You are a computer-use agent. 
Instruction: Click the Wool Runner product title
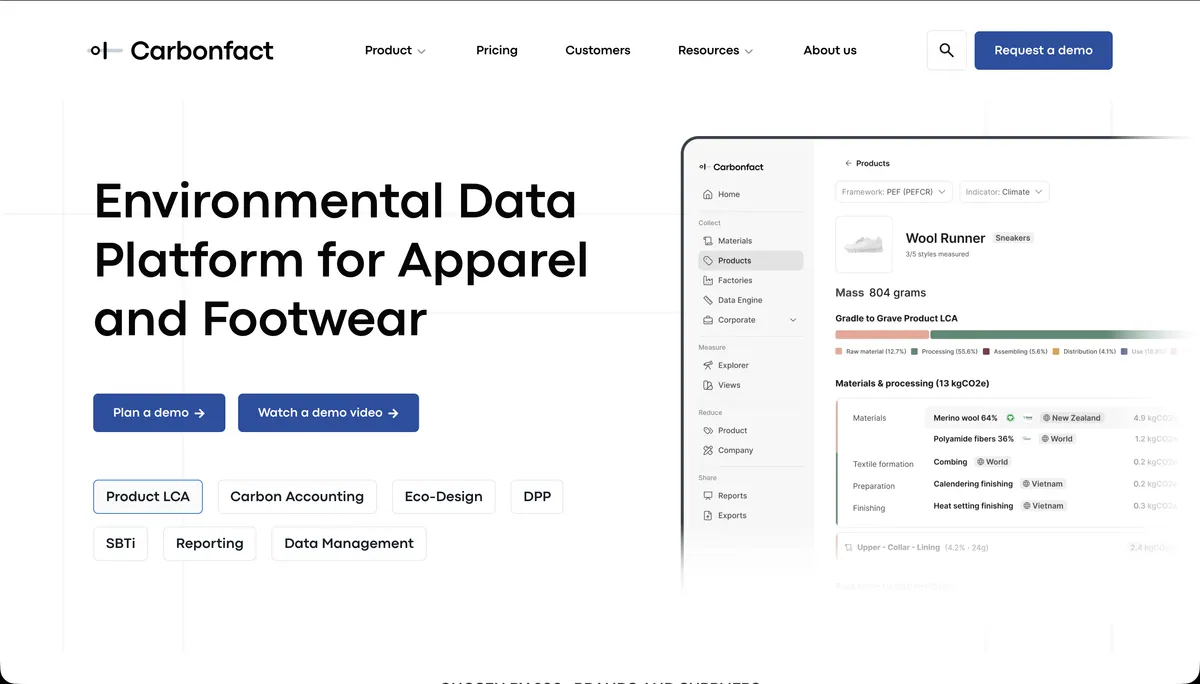tap(945, 238)
